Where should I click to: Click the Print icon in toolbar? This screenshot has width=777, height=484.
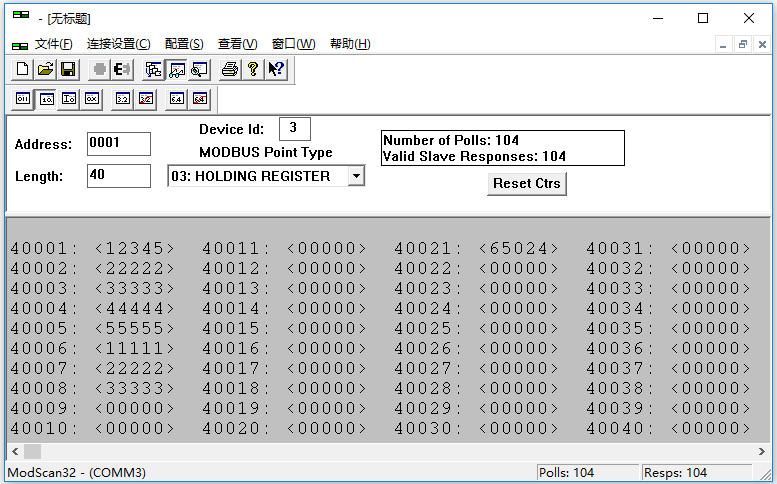(230, 69)
